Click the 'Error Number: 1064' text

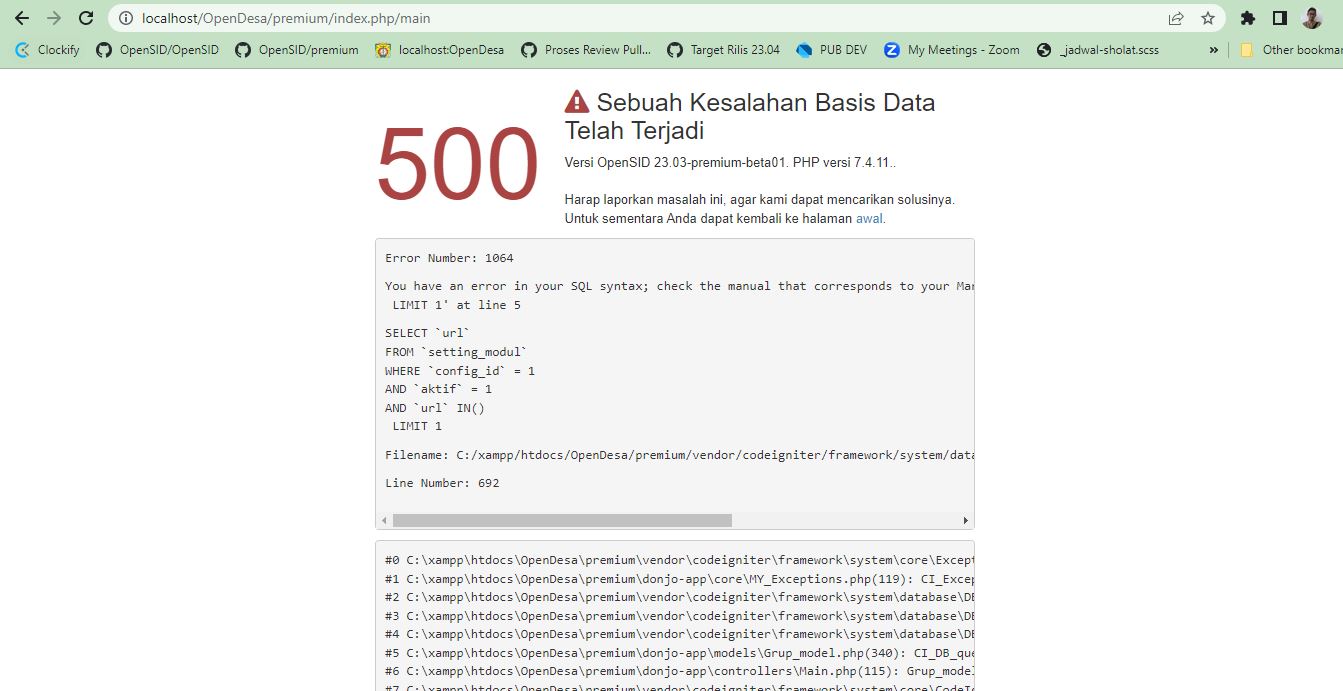pos(449,258)
